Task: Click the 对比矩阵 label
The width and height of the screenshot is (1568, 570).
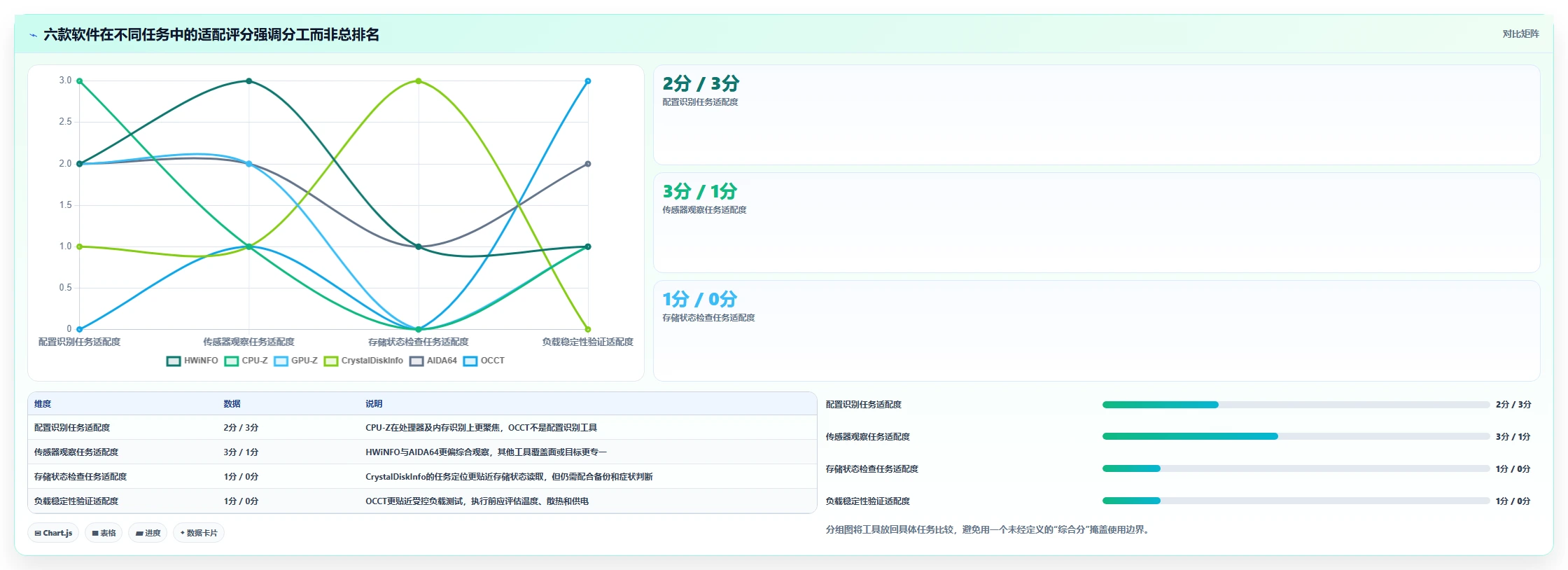Action: pyautogui.click(x=1520, y=34)
